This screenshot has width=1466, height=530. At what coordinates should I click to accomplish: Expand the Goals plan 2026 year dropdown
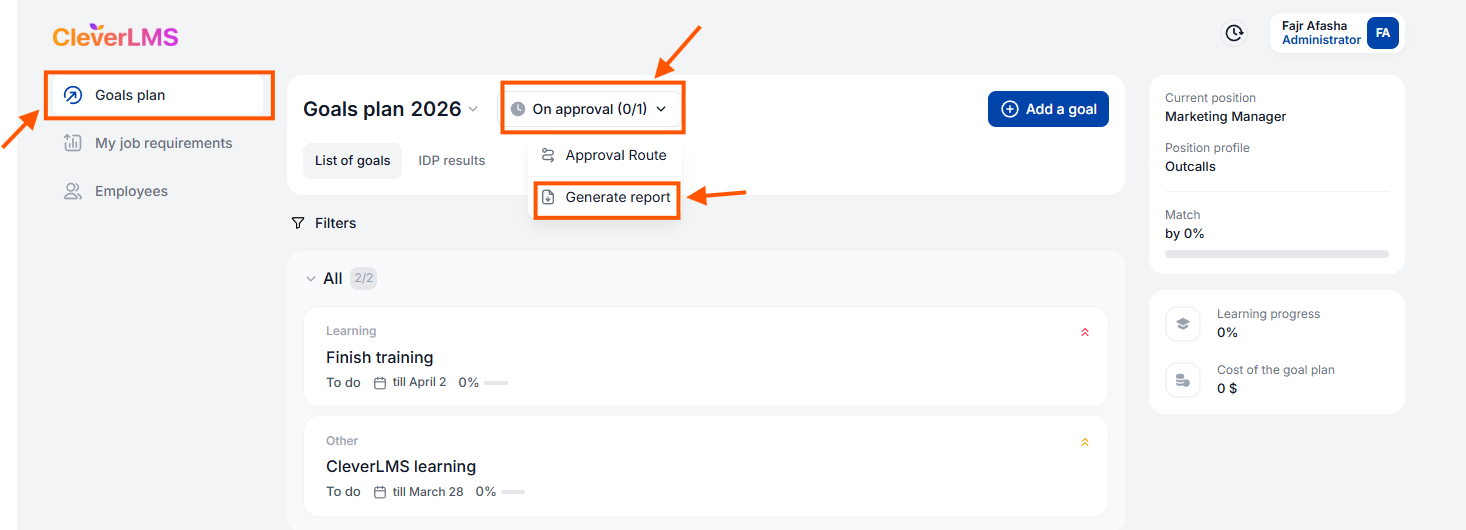pos(473,109)
